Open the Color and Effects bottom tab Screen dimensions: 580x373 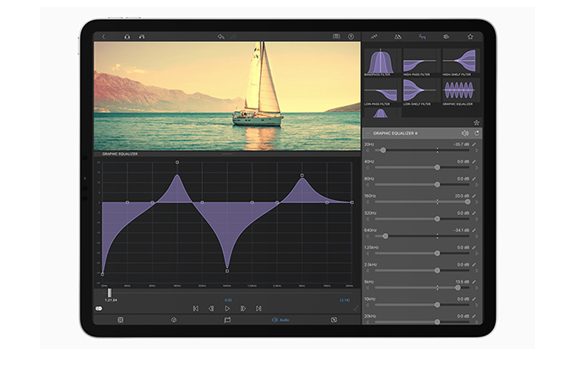tap(334, 320)
